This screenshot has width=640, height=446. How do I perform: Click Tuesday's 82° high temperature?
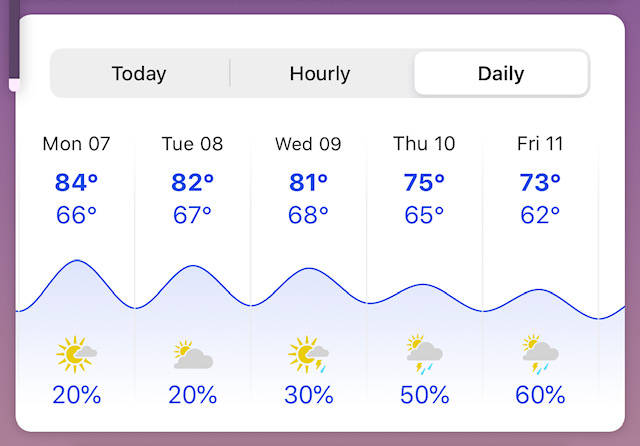[192, 182]
